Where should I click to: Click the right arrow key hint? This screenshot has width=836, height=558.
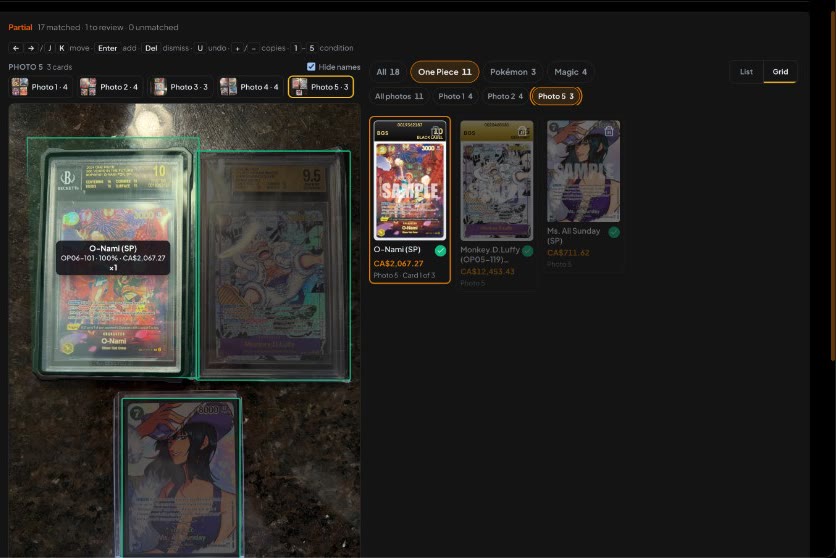pyautogui.click(x=31, y=48)
